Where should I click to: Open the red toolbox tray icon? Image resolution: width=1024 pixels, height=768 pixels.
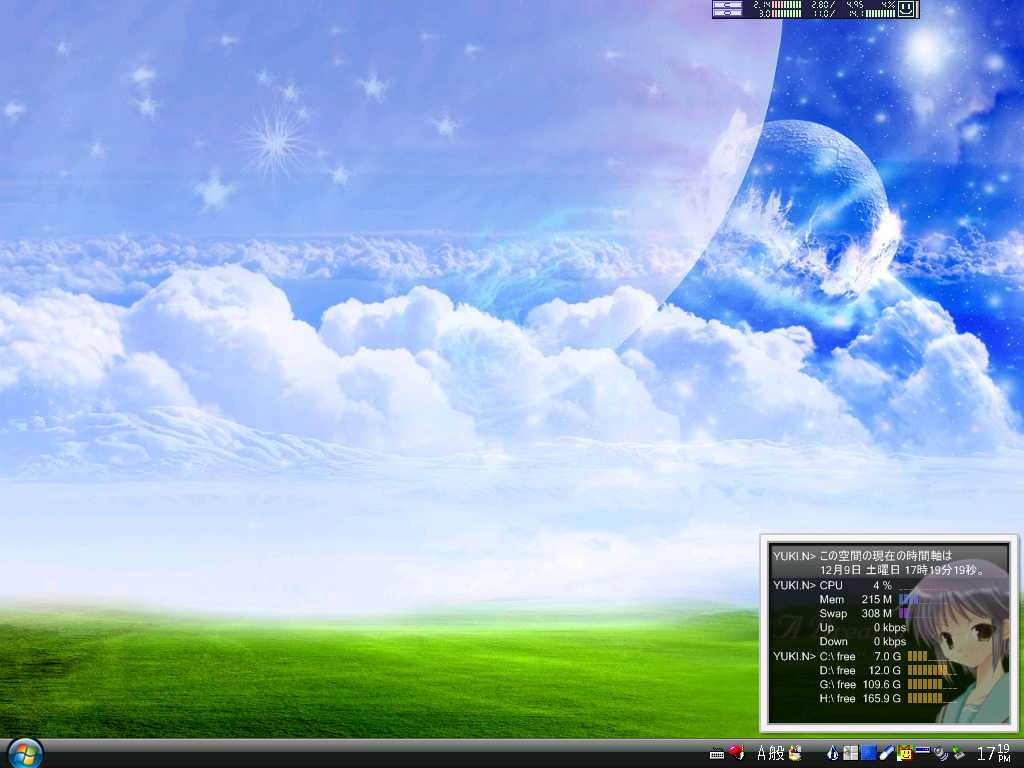pos(736,752)
